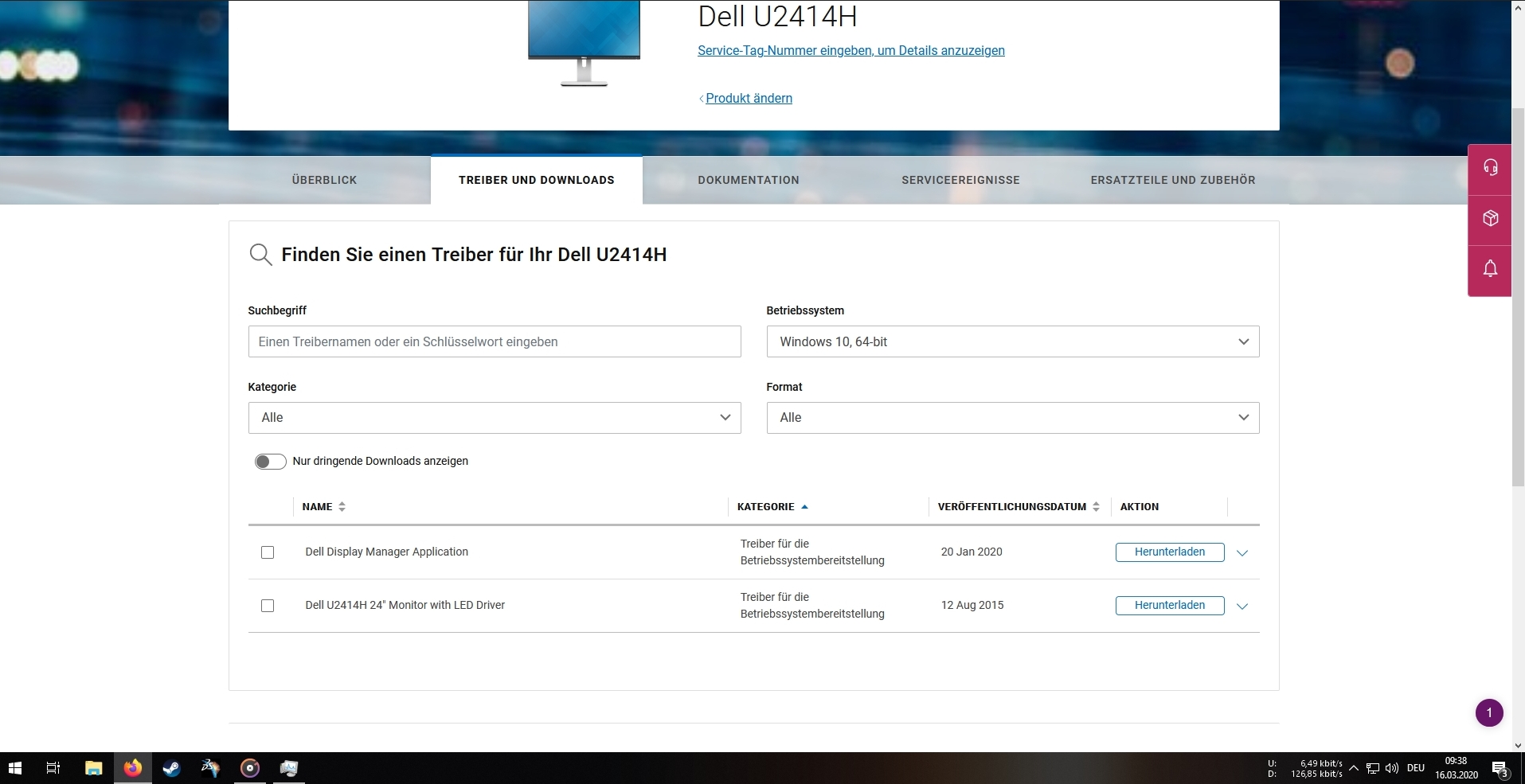Click the page vertical scrollbar
This screenshot has width=1525, height=784.
(1518, 298)
